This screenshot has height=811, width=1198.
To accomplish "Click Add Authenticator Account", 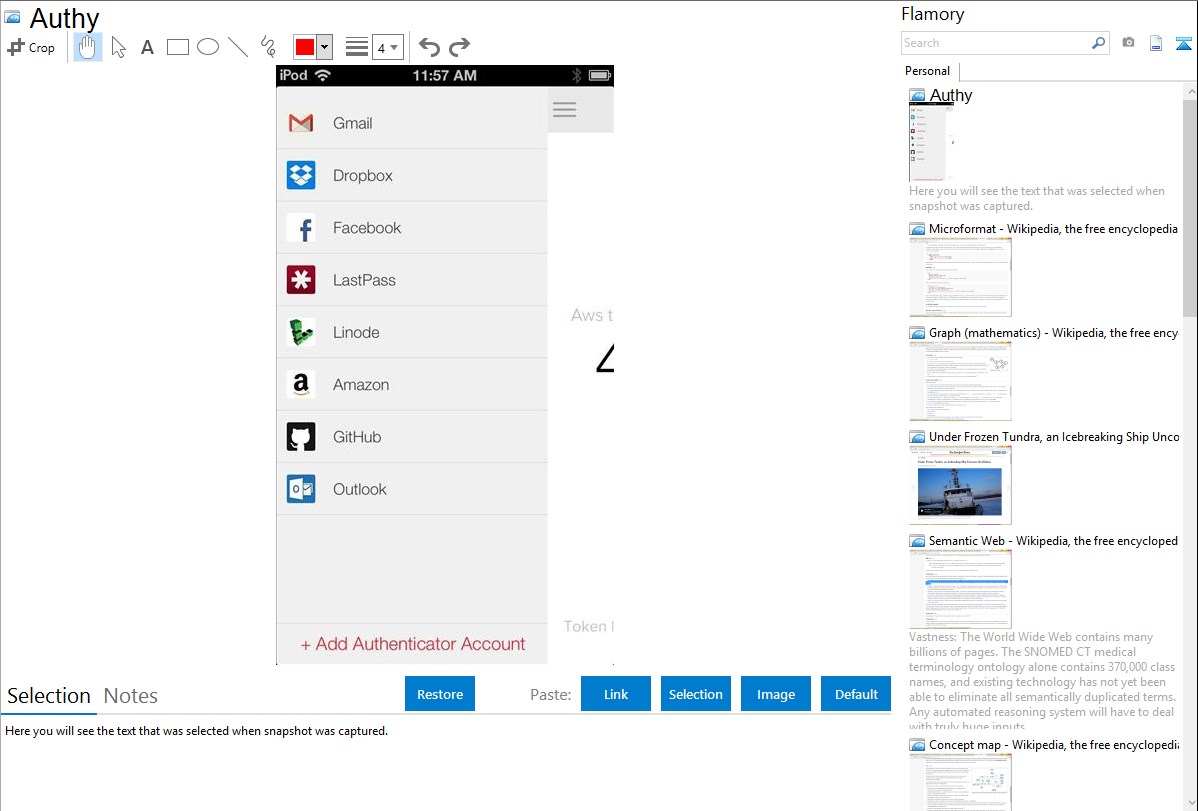I will (413, 644).
